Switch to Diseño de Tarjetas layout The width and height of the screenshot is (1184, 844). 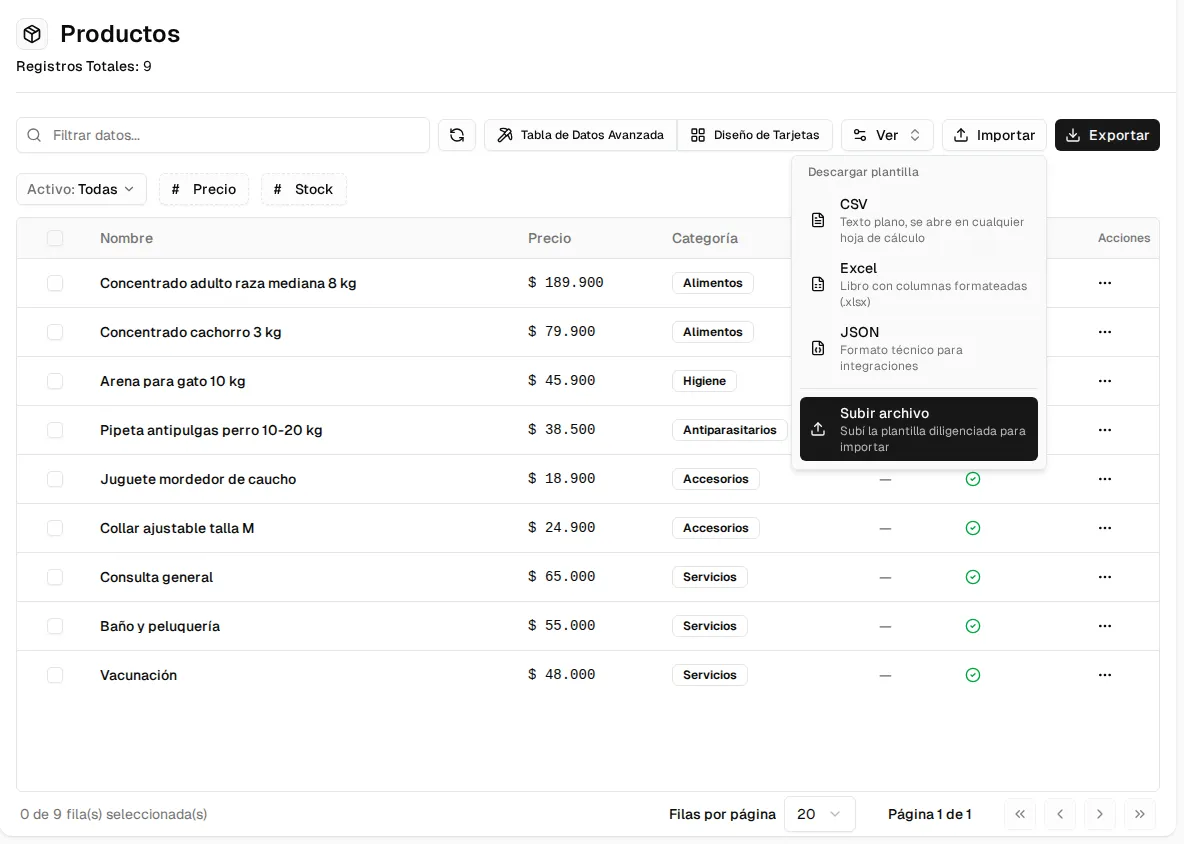tap(755, 135)
